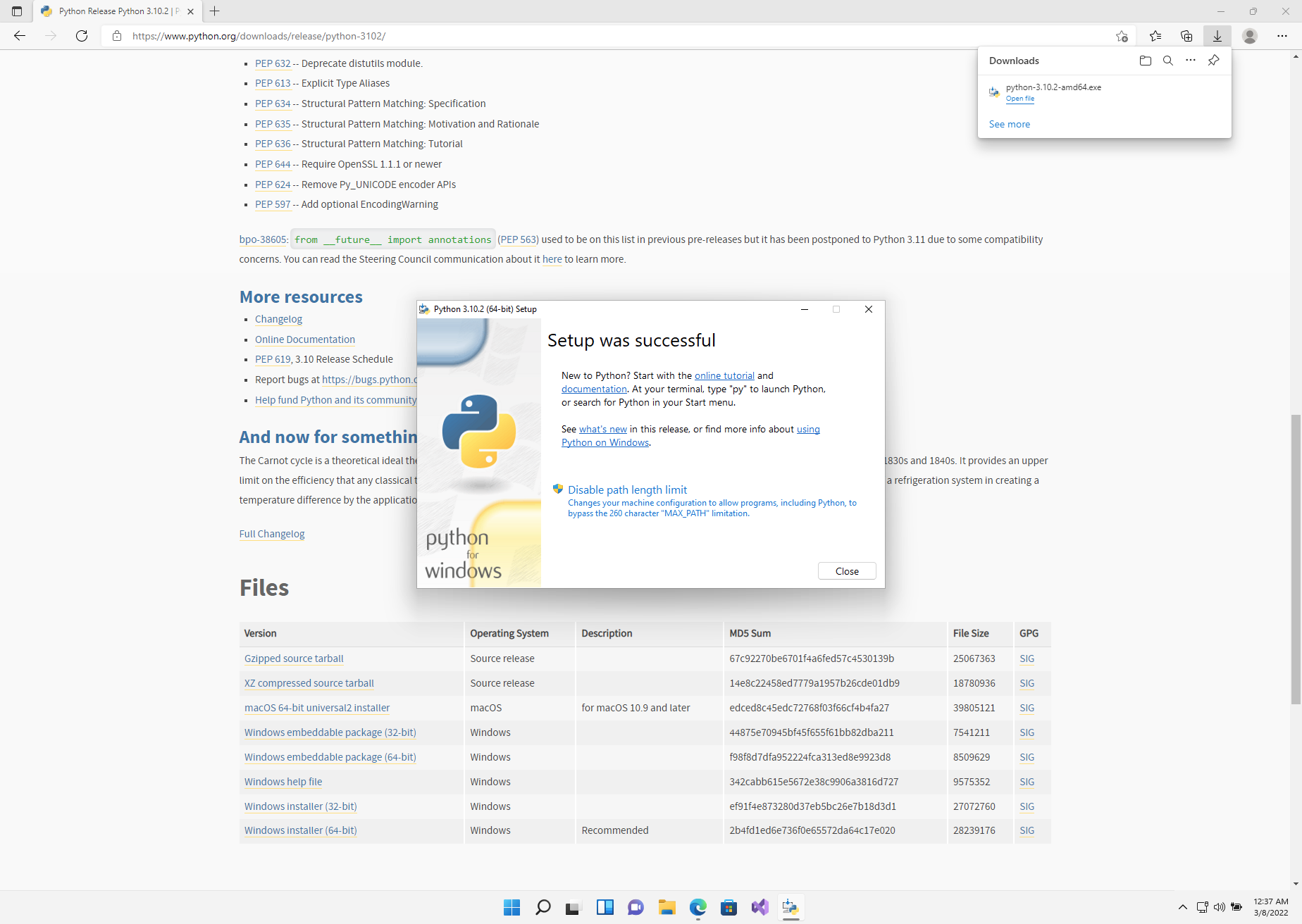Viewport: 1302px width, 924px height.
Task: Click Close in the Python setup dialog
Action: [x=846, y=570]
